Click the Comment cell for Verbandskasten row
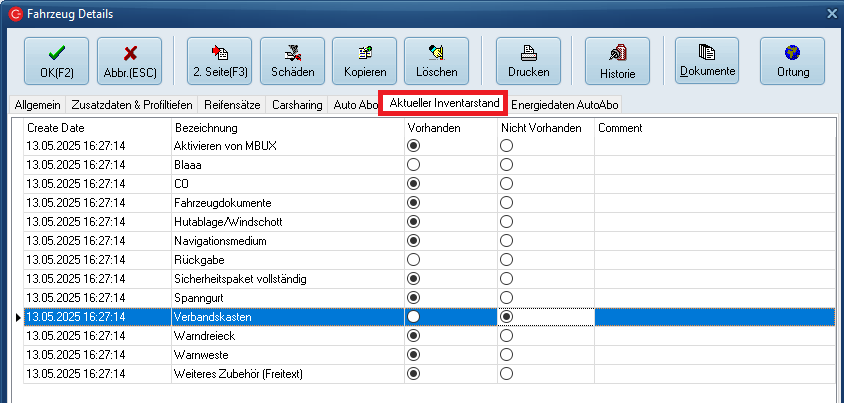This screenshot has width=844, height=403. pos(715,317)
